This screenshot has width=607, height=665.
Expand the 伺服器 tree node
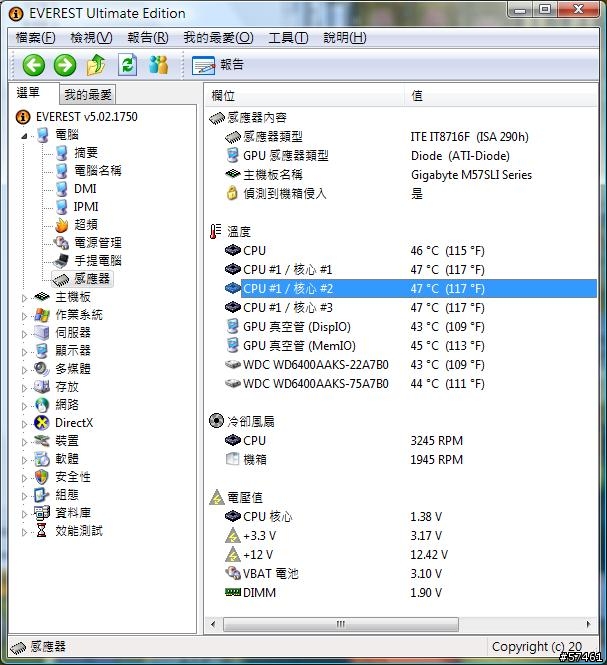24,334
